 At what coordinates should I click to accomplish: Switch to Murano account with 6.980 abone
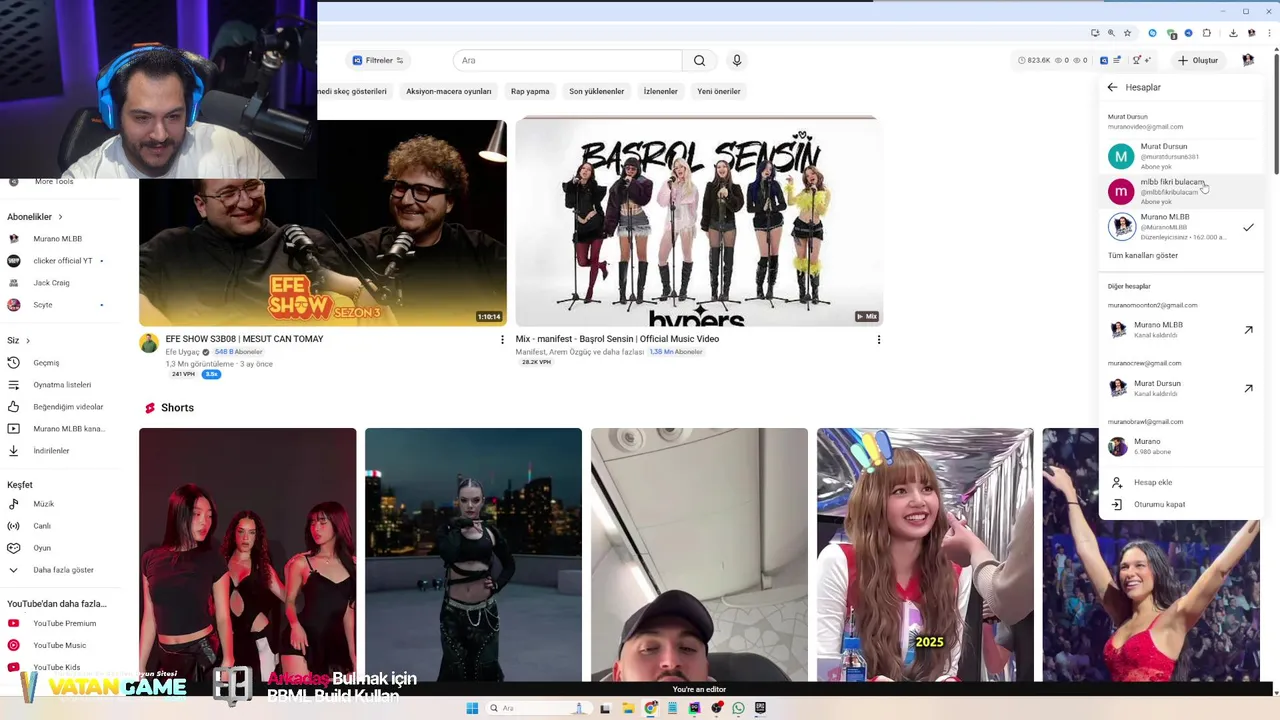pyautogui.click(x=1181, y=446)
